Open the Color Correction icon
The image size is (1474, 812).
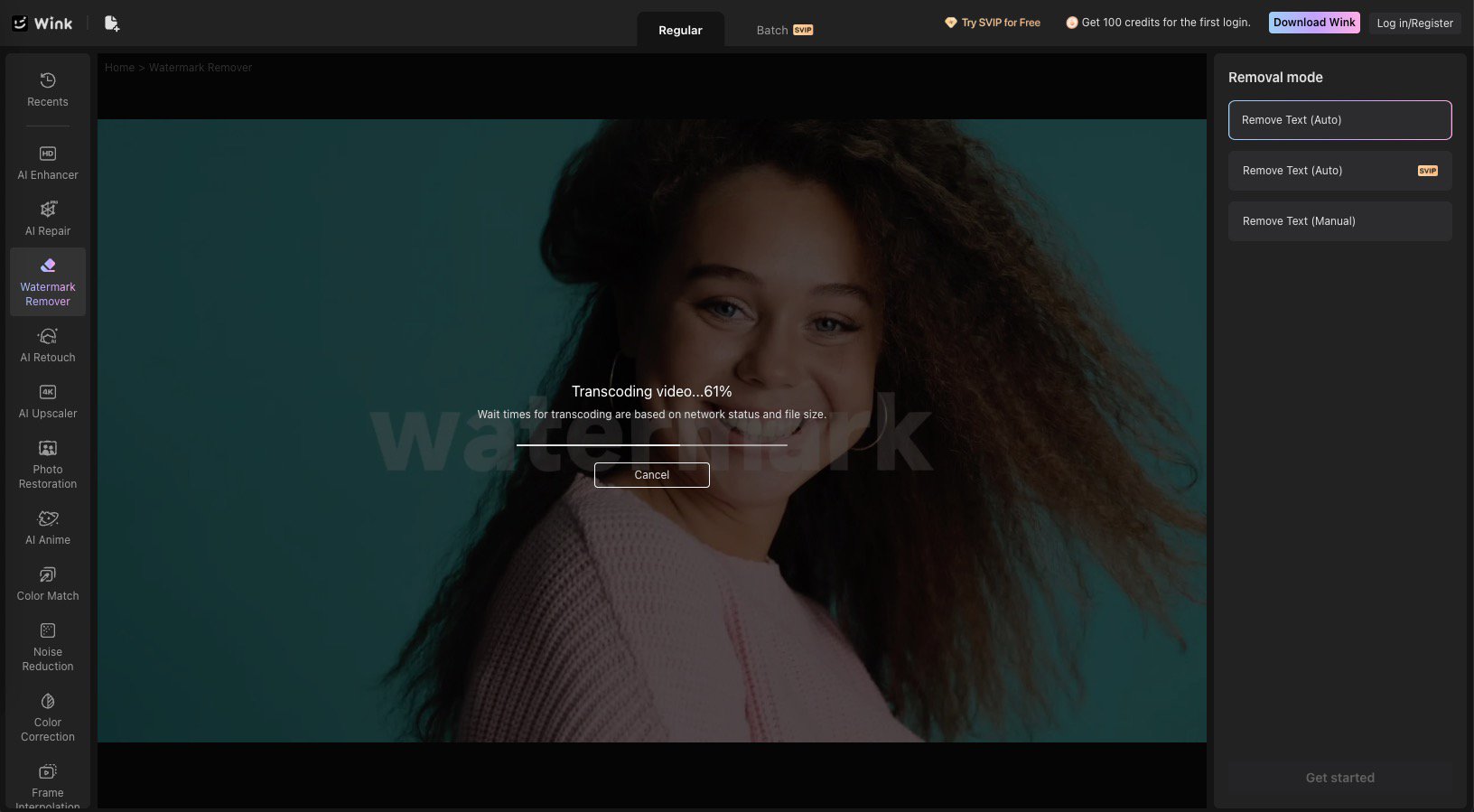click(x=48, y=701)
